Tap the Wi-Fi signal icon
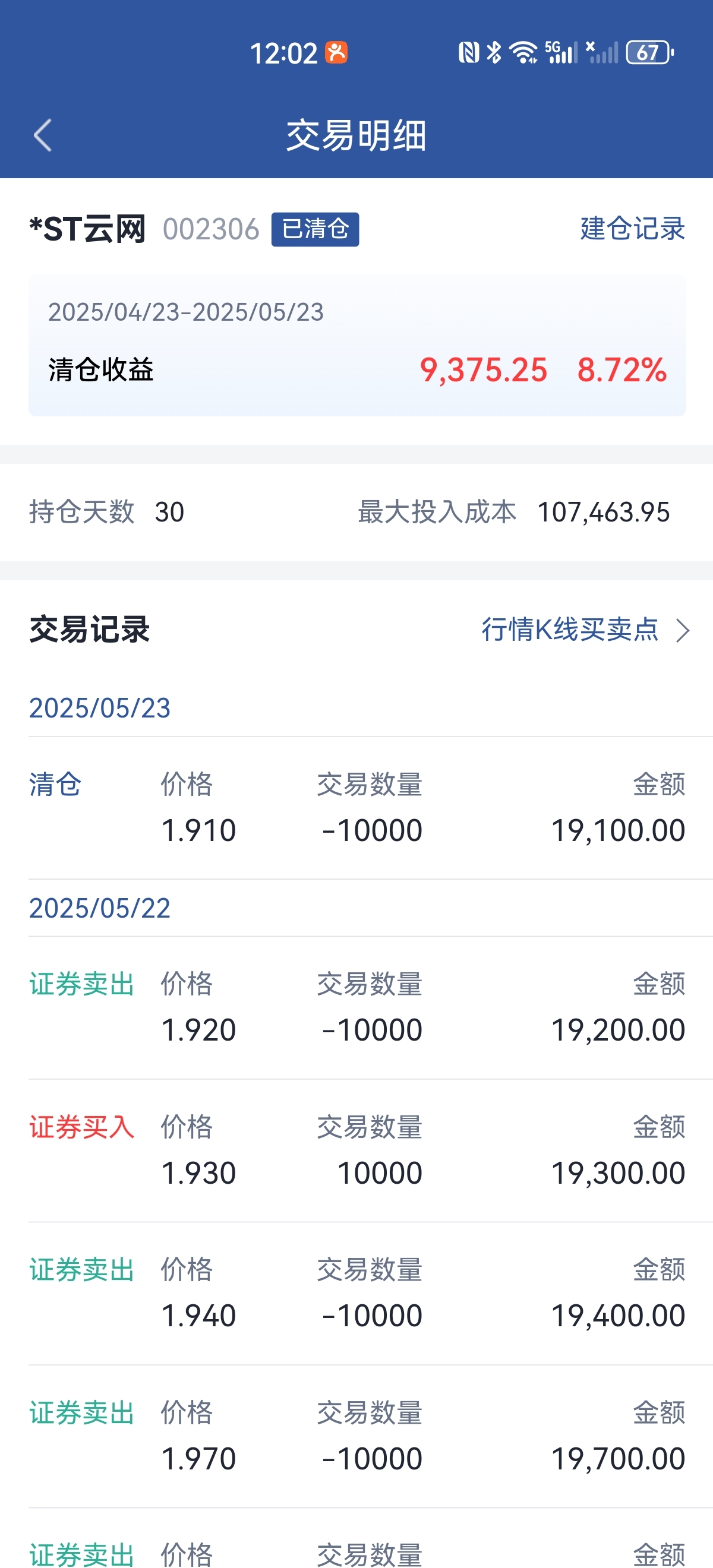Image resolution: width=713 pixels, height=1568 pixels. coord(523,53)
